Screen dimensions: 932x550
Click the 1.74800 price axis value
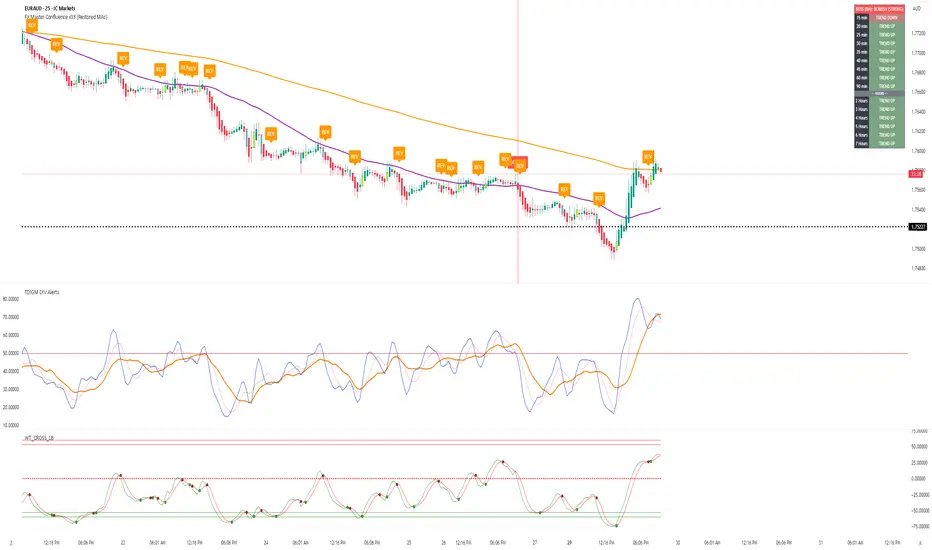click(918, 268)
